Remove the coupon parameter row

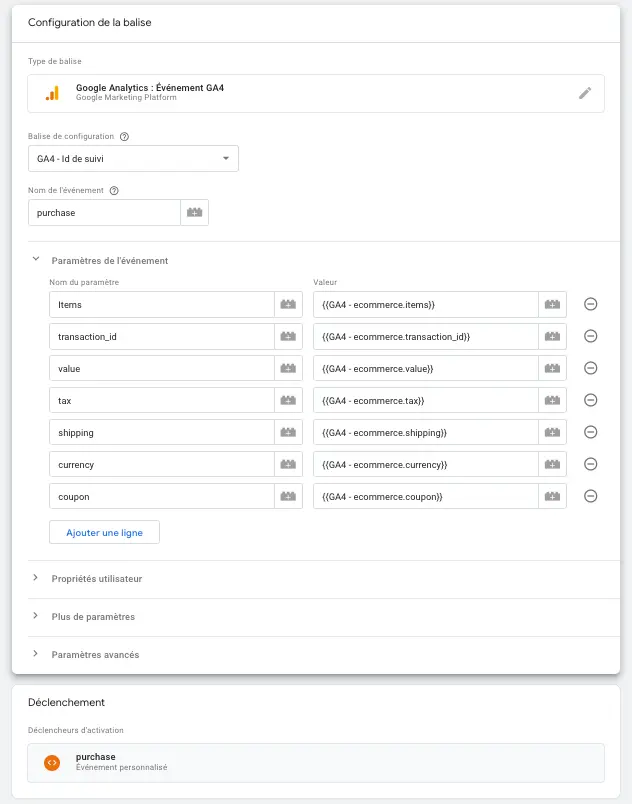coord(590,496)
